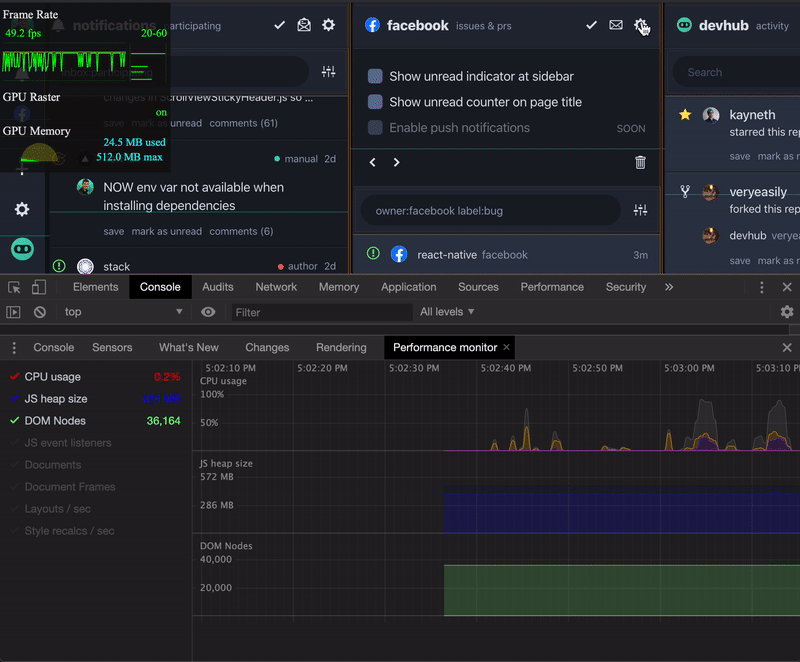The image size is (800, 662).
Task: Expand more DevTools tabs chevron
Action: 669,287
